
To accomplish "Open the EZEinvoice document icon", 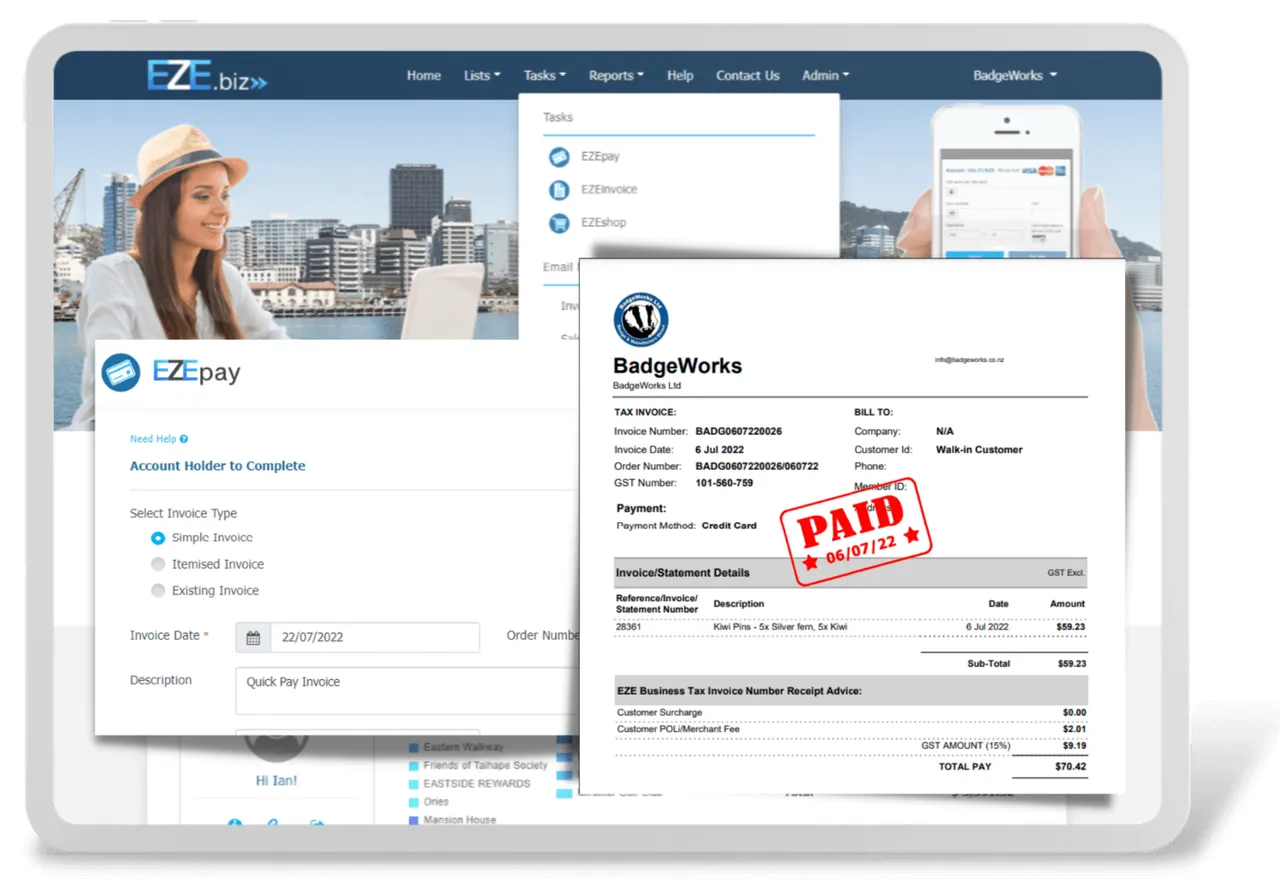I will [x=559, y=190].
